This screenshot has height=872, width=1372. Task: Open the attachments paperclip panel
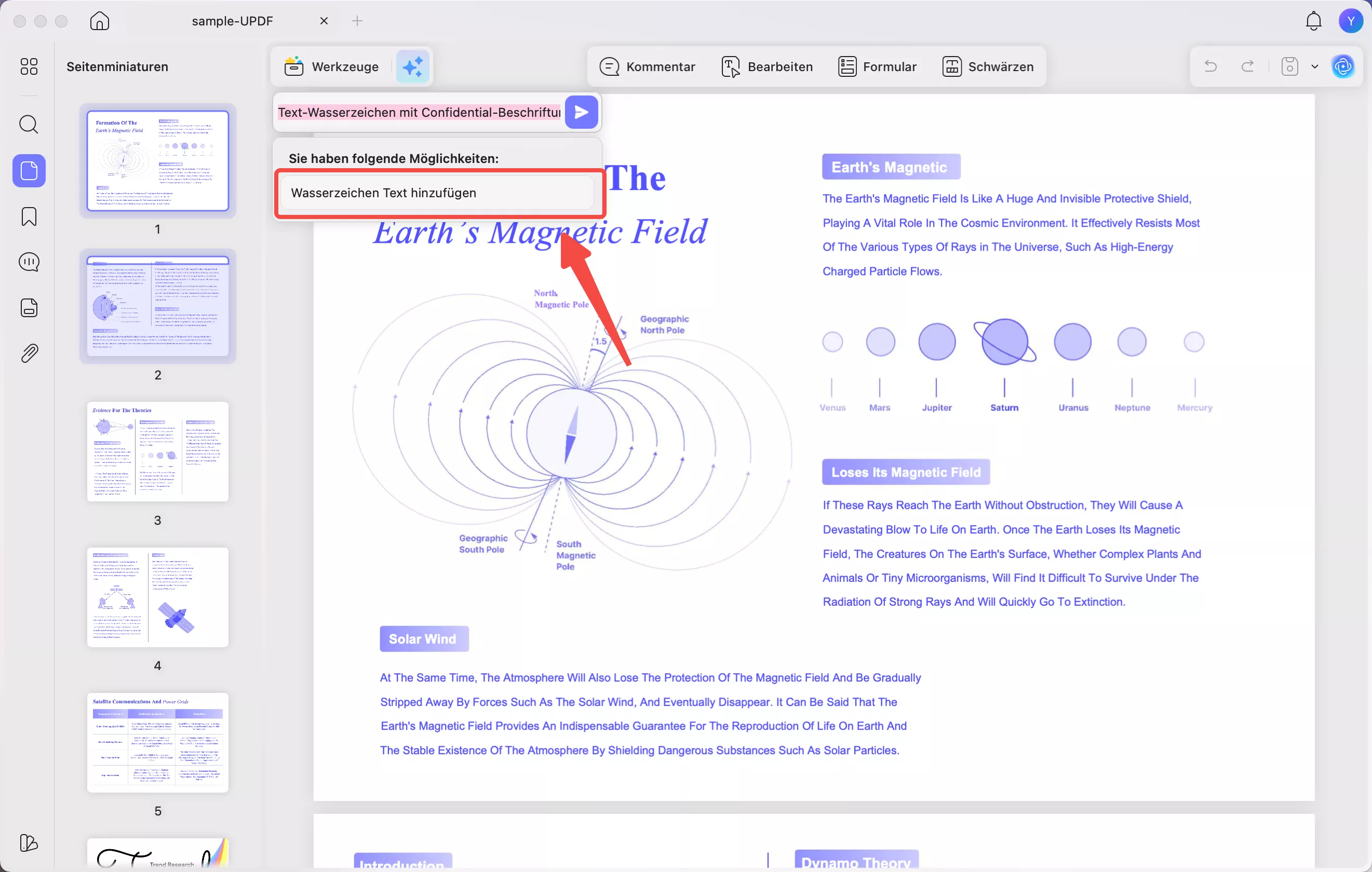click(29, 353)
